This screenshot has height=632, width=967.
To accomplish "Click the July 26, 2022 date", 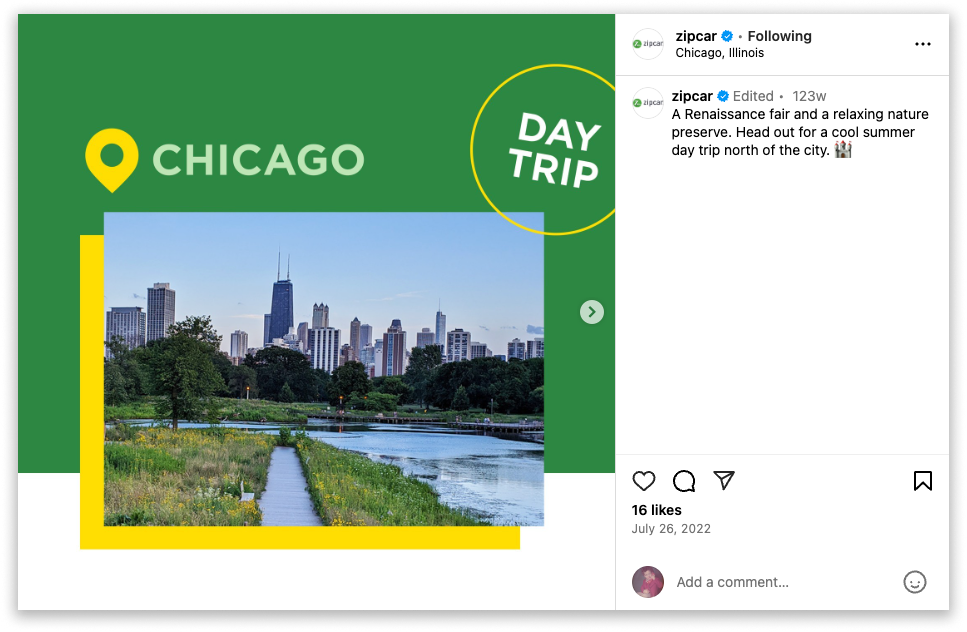I will [671, 528].
